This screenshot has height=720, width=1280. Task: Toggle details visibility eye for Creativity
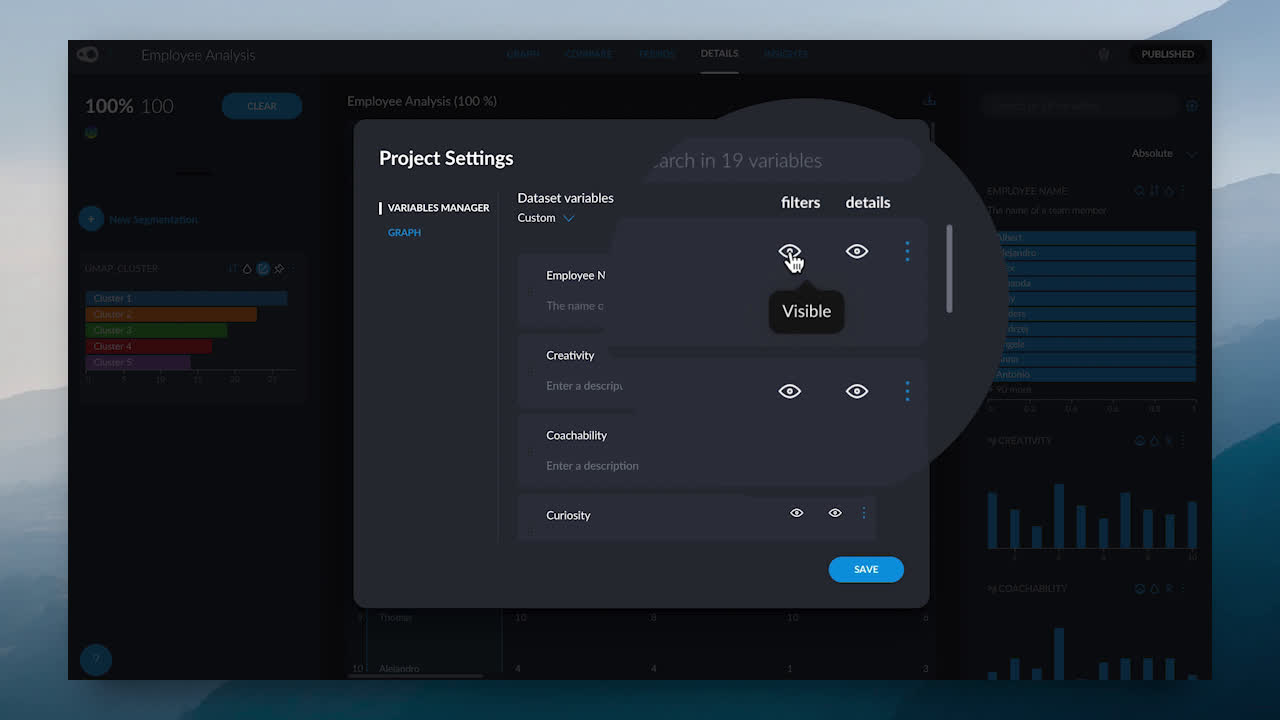857,391
